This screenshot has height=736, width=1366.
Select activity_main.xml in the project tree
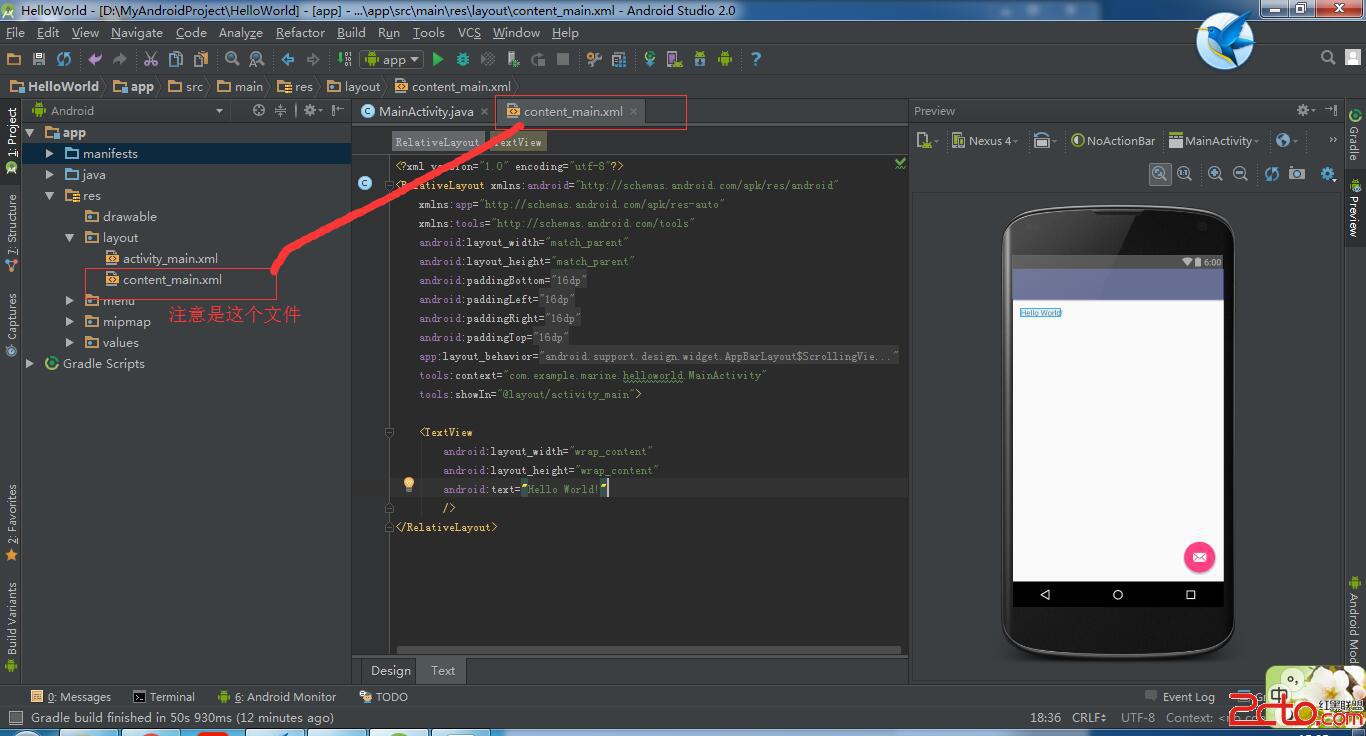point(170,259)
